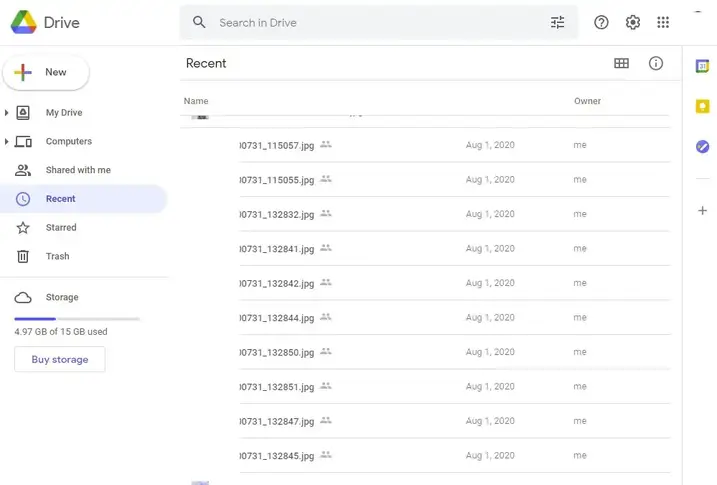Screen dimensions: 717x485
Task: Click the Recent page heading
Action: coord(206,63)
